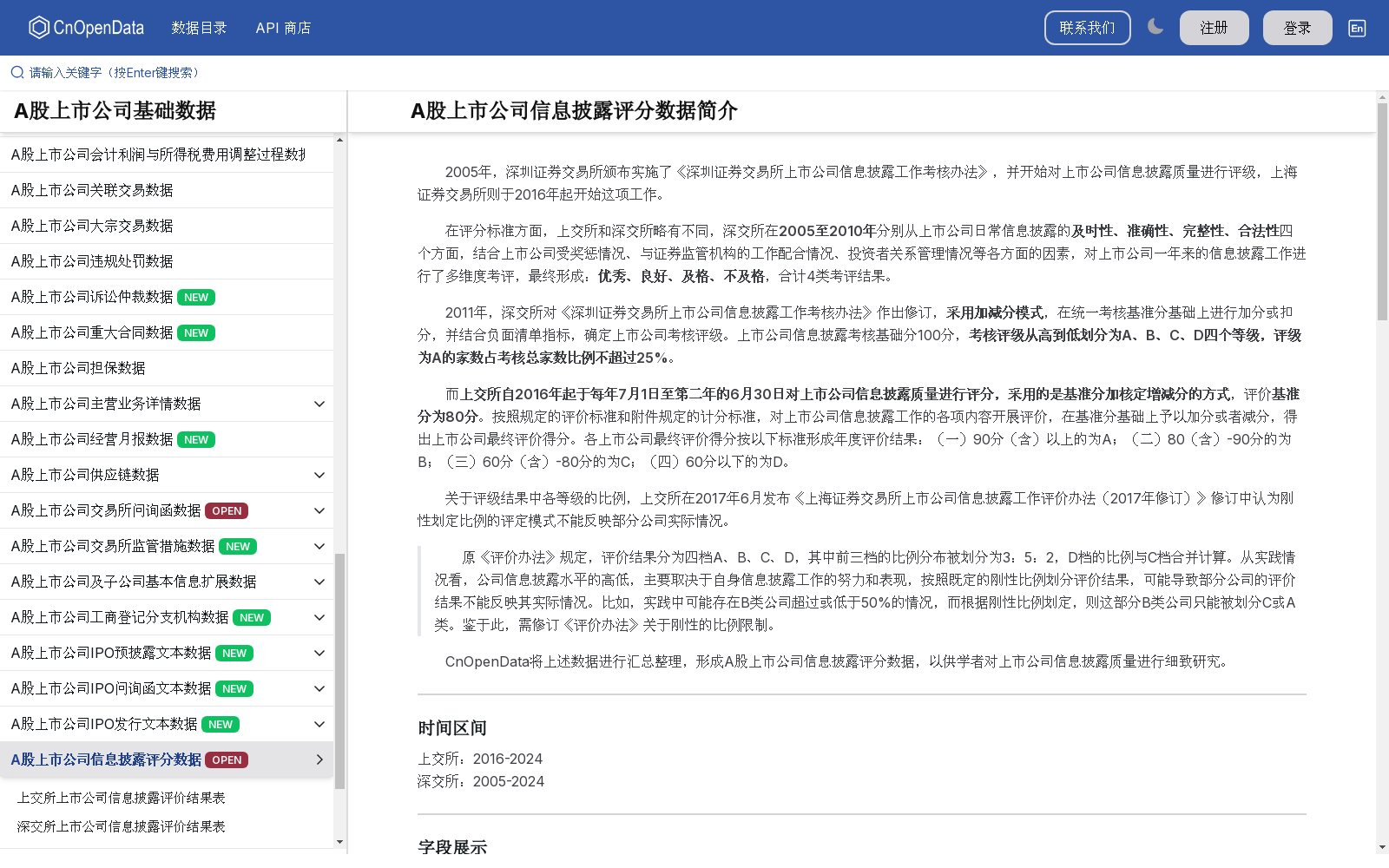
Task: Open A股上市公司重大合同数据
Action: pyautogui.click(x=167, y=332)
